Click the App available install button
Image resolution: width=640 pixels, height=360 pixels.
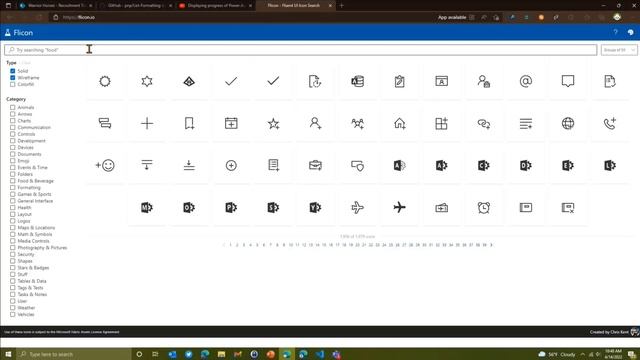pyautogui.click(x=456, y=17)
